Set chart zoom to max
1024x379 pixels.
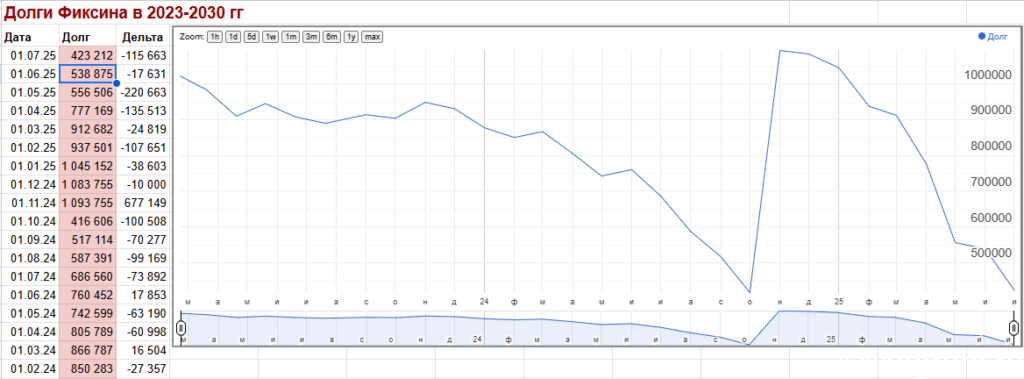click(x=372, y=37)
